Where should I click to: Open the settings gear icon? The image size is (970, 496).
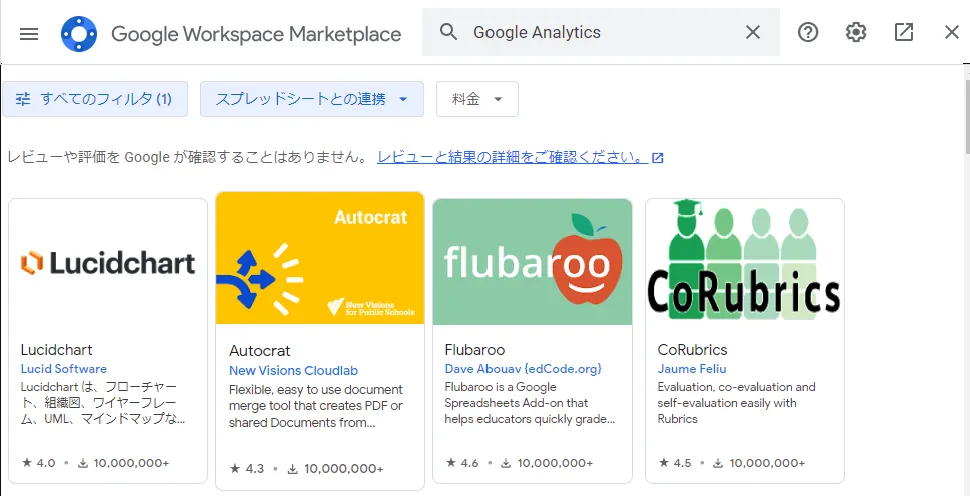point(856,32)
